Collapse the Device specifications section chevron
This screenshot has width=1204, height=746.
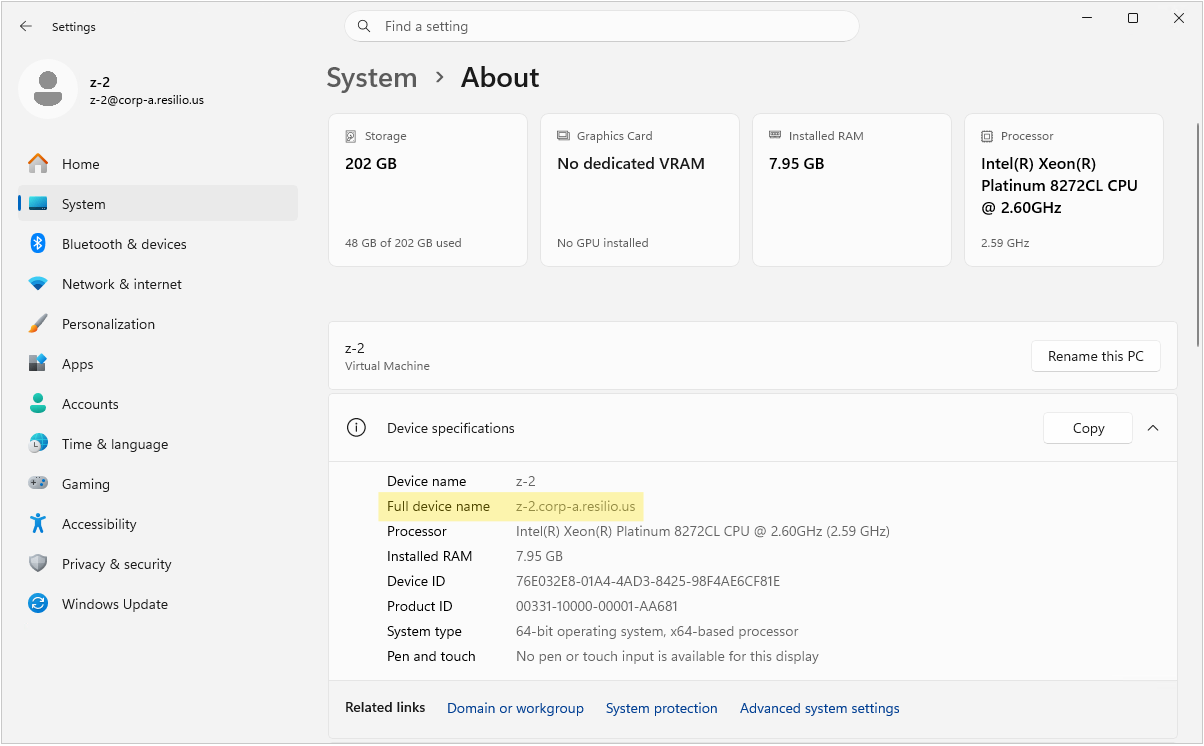(x=1153, y=428)
